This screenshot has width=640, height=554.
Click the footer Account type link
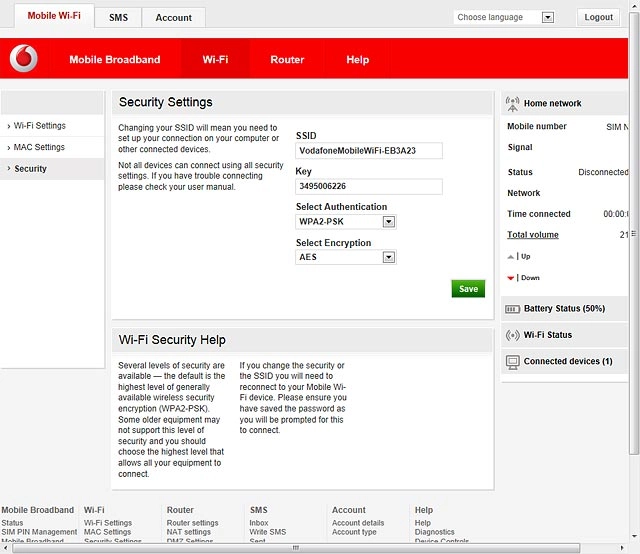click(354, 532)
